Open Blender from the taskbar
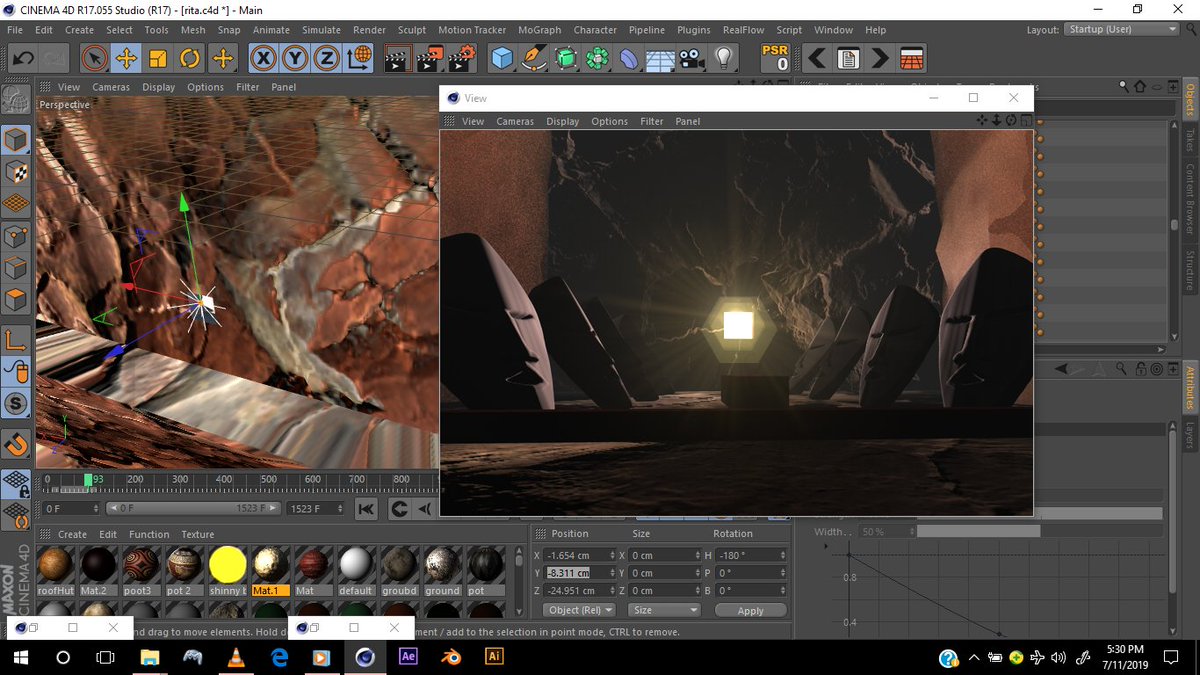This screenshot has width=1200, height=675. [450, 657]
